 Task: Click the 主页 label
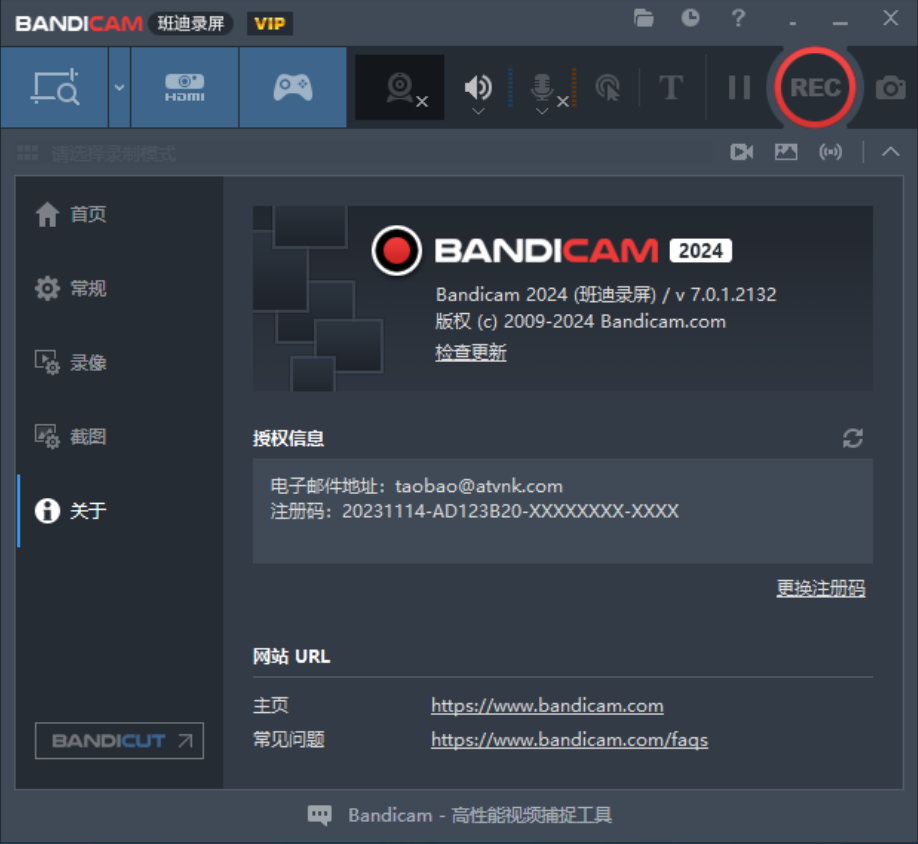271,705
